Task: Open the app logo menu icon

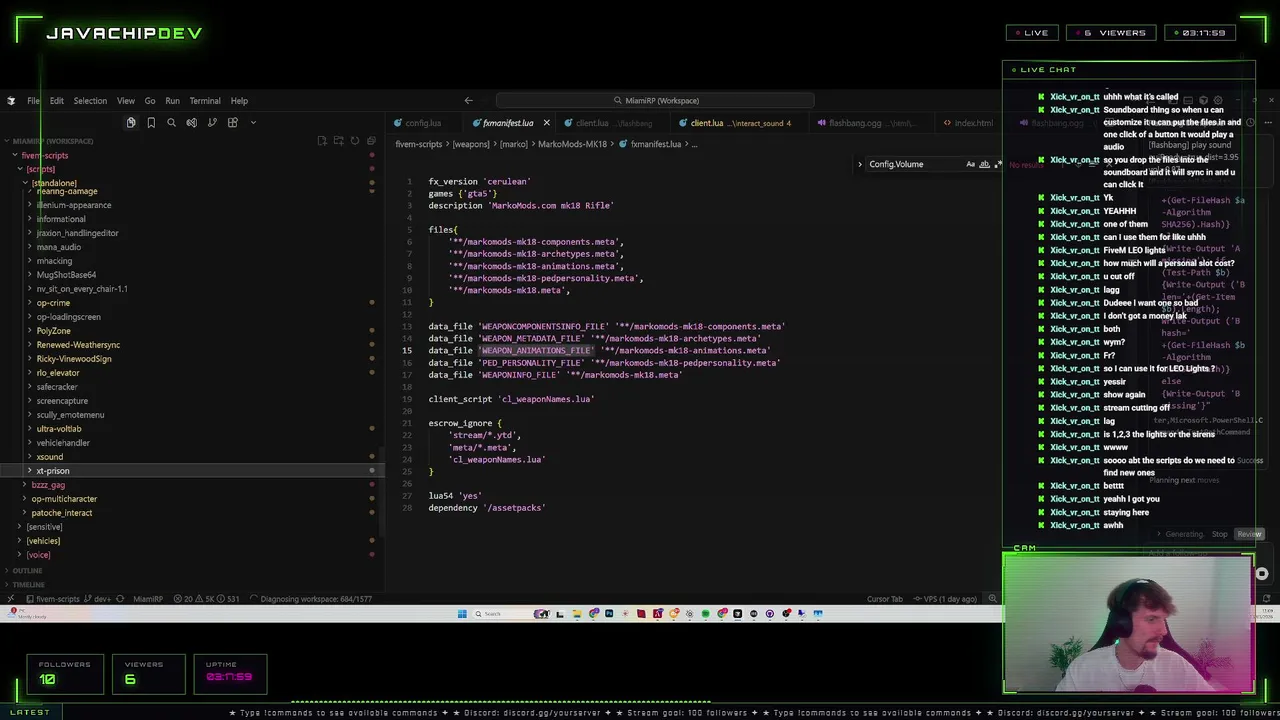Action: (x=11, y=100)
